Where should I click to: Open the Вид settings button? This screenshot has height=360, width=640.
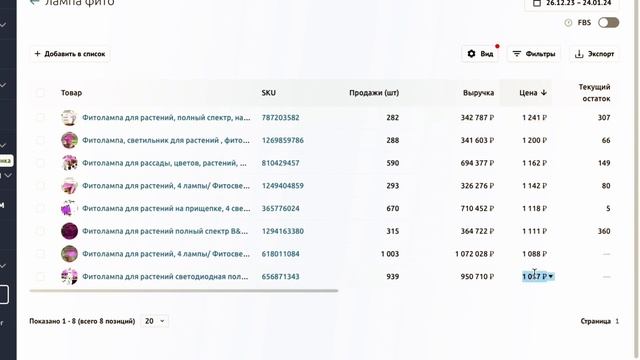[x=480, y=54]
